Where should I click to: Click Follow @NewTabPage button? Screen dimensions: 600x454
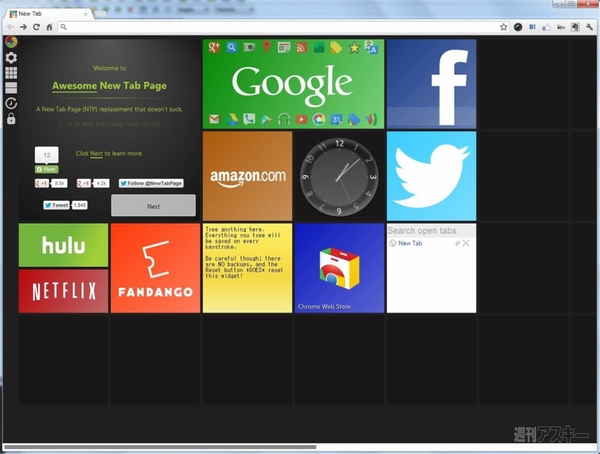tap(151, 183)
